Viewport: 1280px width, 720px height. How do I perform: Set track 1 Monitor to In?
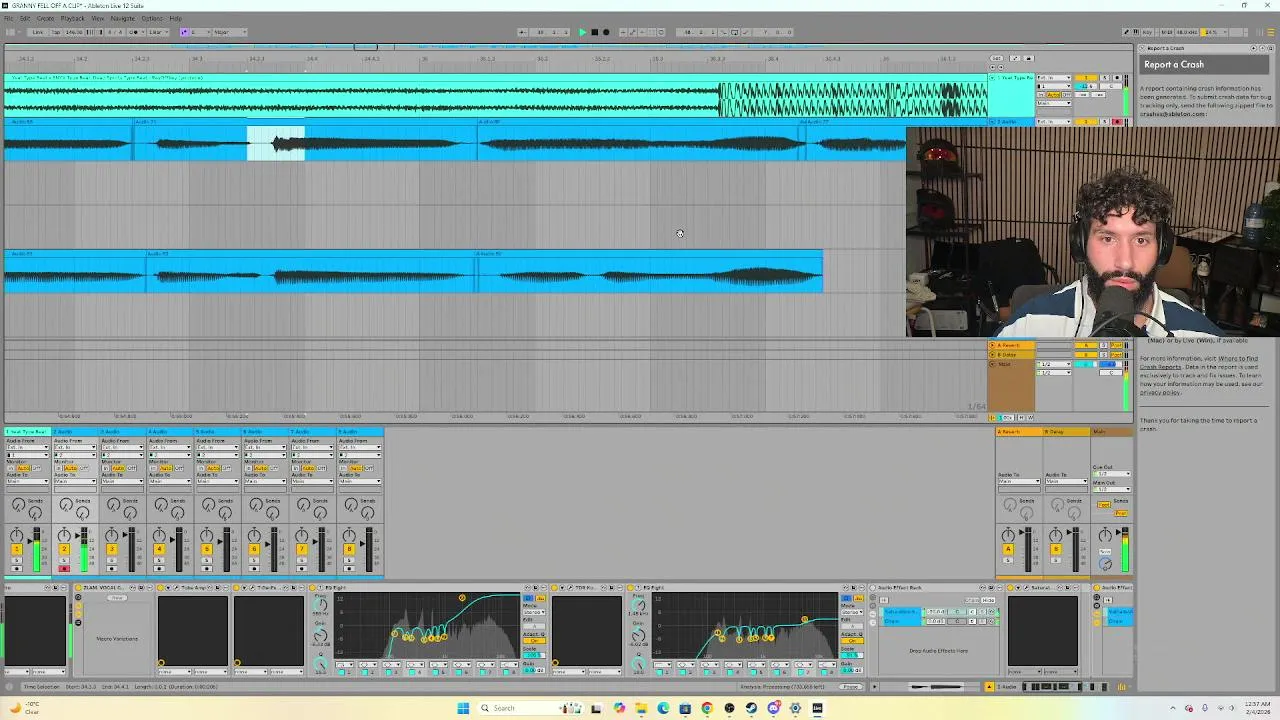[x=10, y=468]
